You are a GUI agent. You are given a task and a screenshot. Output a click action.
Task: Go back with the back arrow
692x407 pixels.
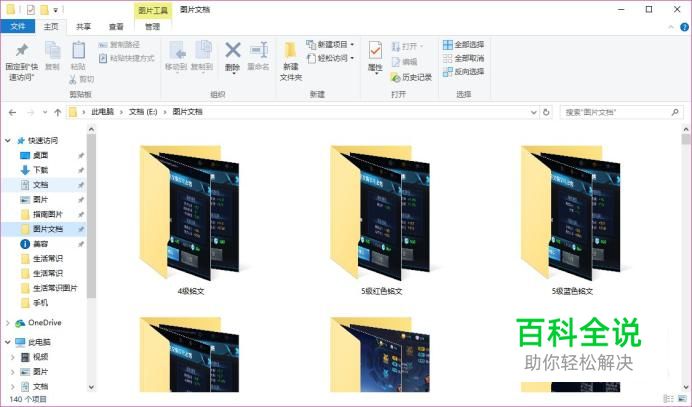point(12,113)
